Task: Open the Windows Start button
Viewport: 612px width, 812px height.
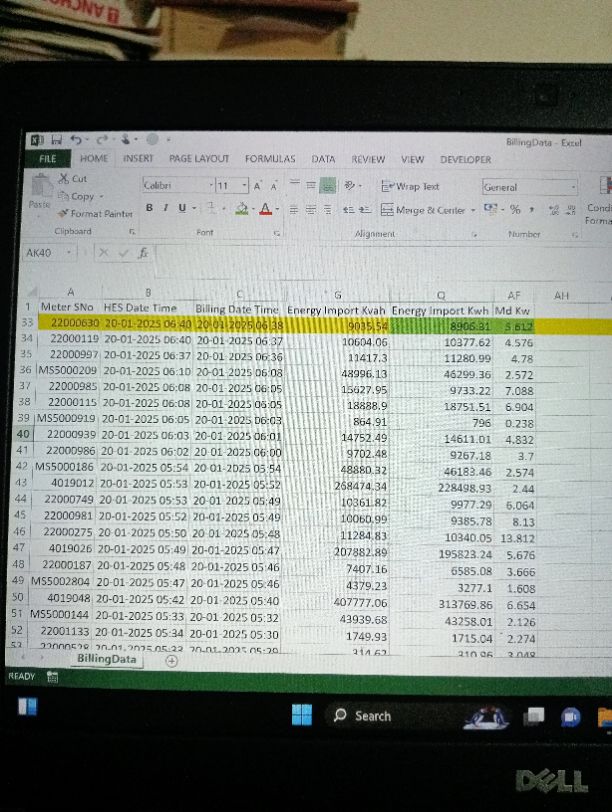Action: pyautogui.click(x=302, y=715)
